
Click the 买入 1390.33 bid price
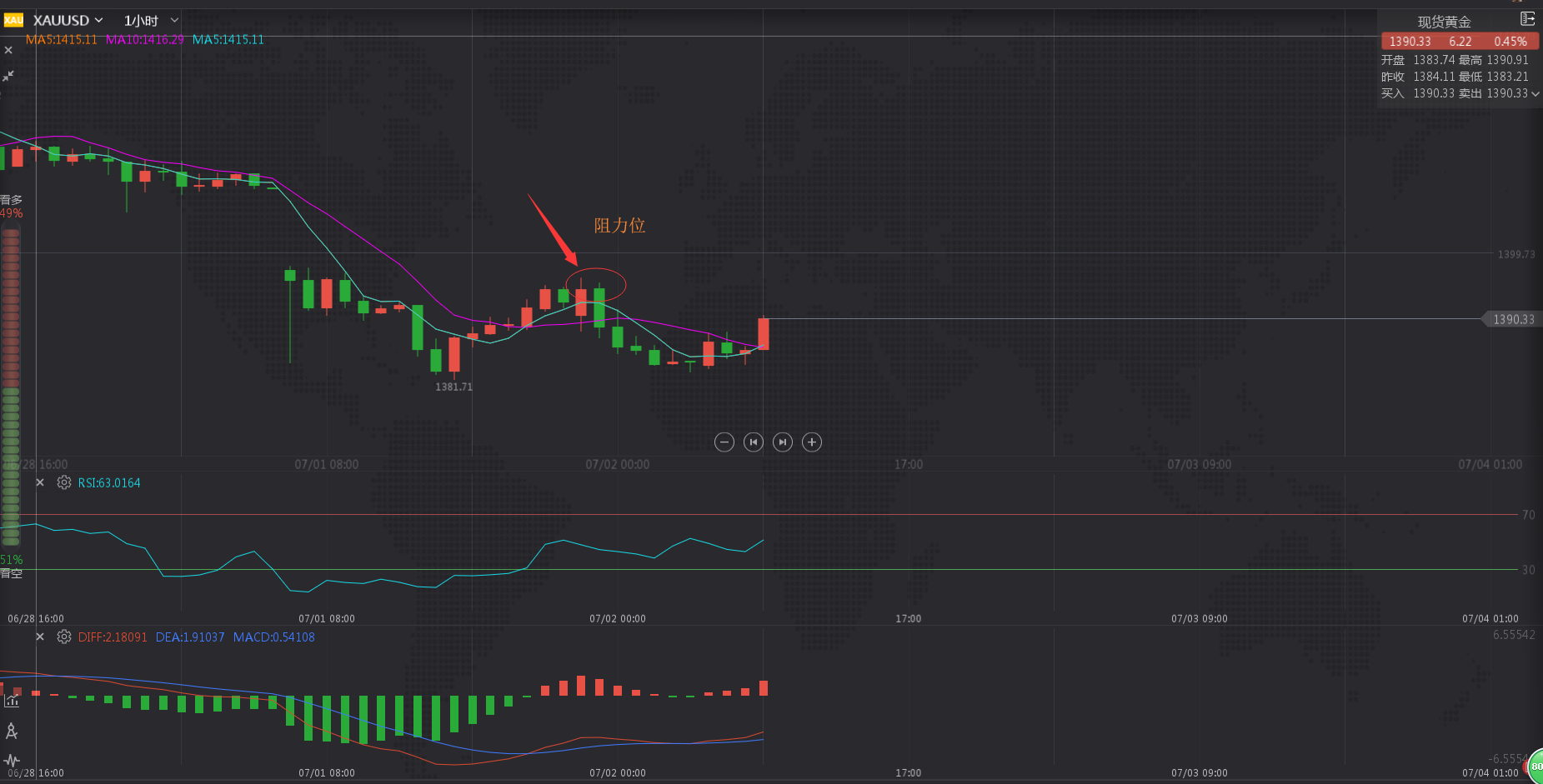tap(1418, 93)
